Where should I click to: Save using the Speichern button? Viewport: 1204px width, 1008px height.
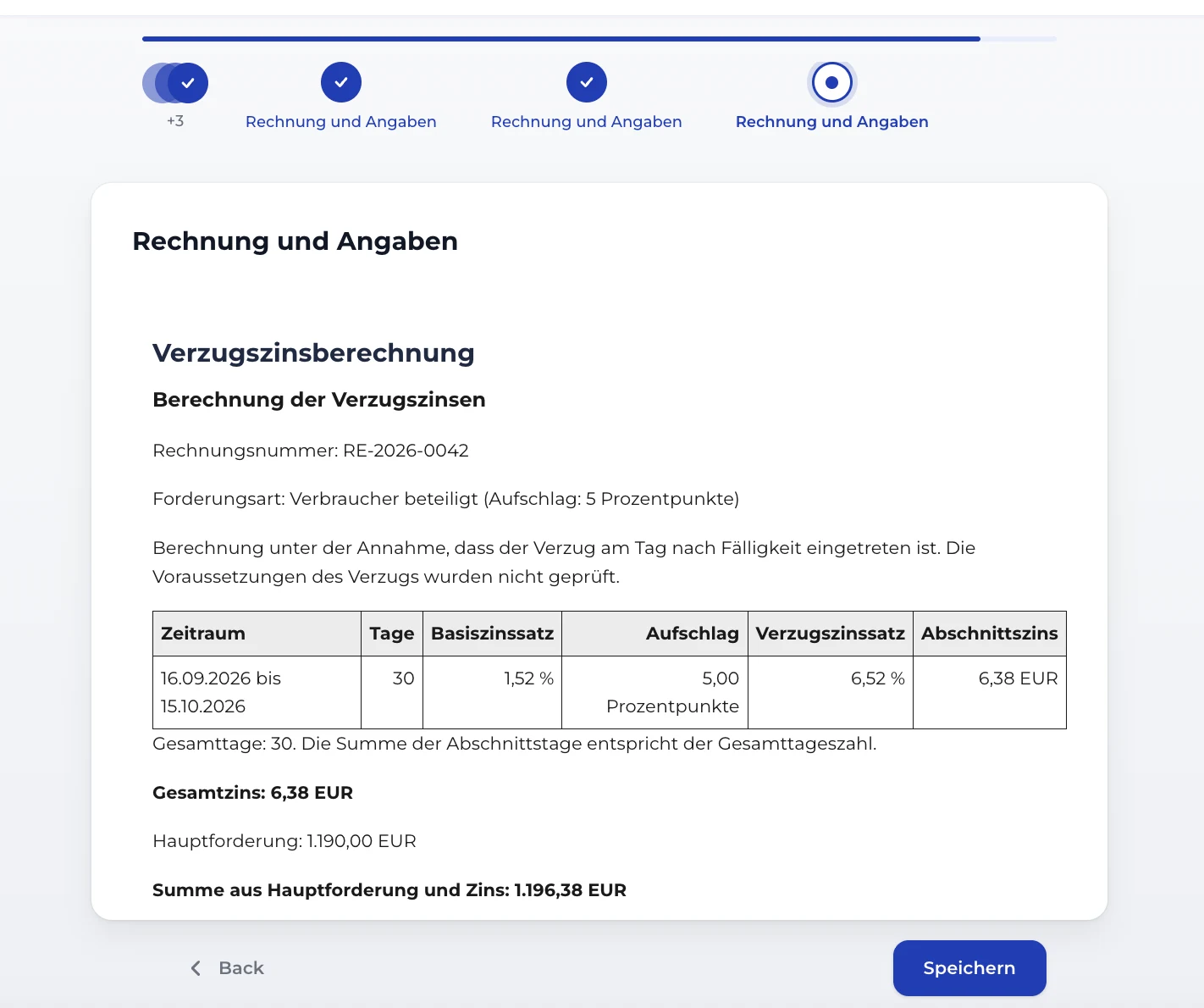point(969,968)
